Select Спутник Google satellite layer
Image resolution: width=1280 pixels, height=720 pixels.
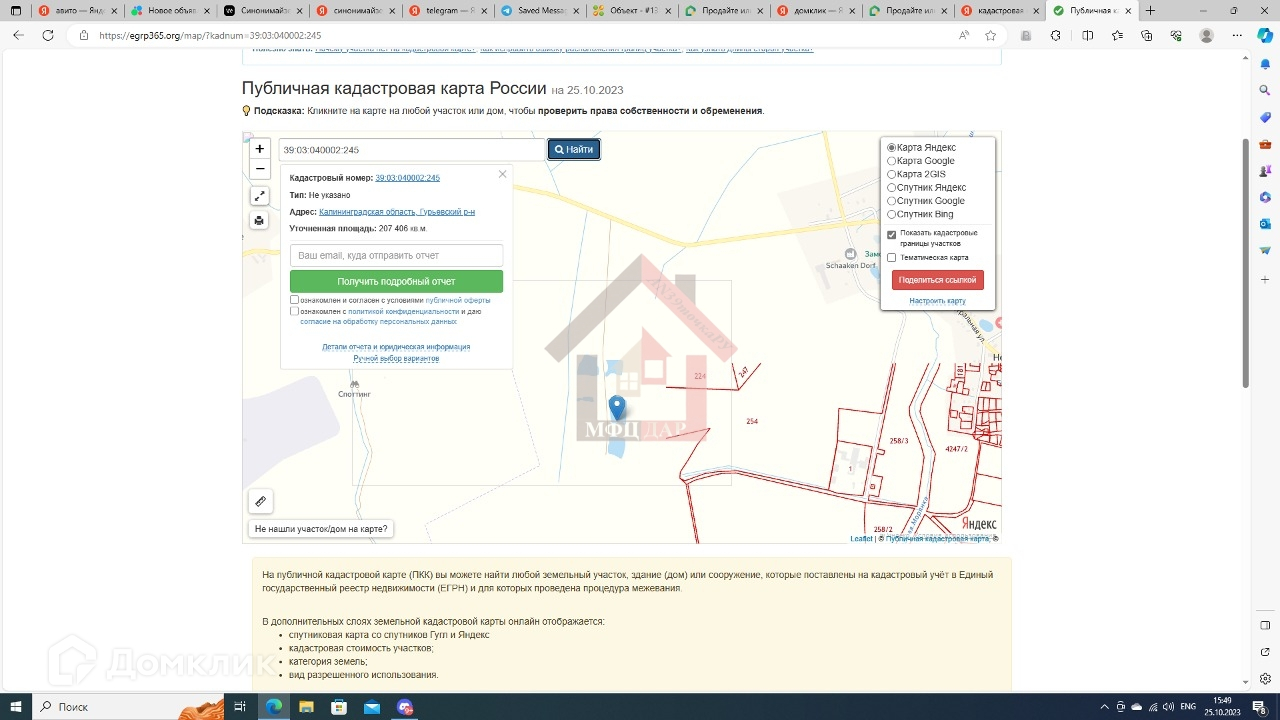pyautogui.click(x=892, y=201)
